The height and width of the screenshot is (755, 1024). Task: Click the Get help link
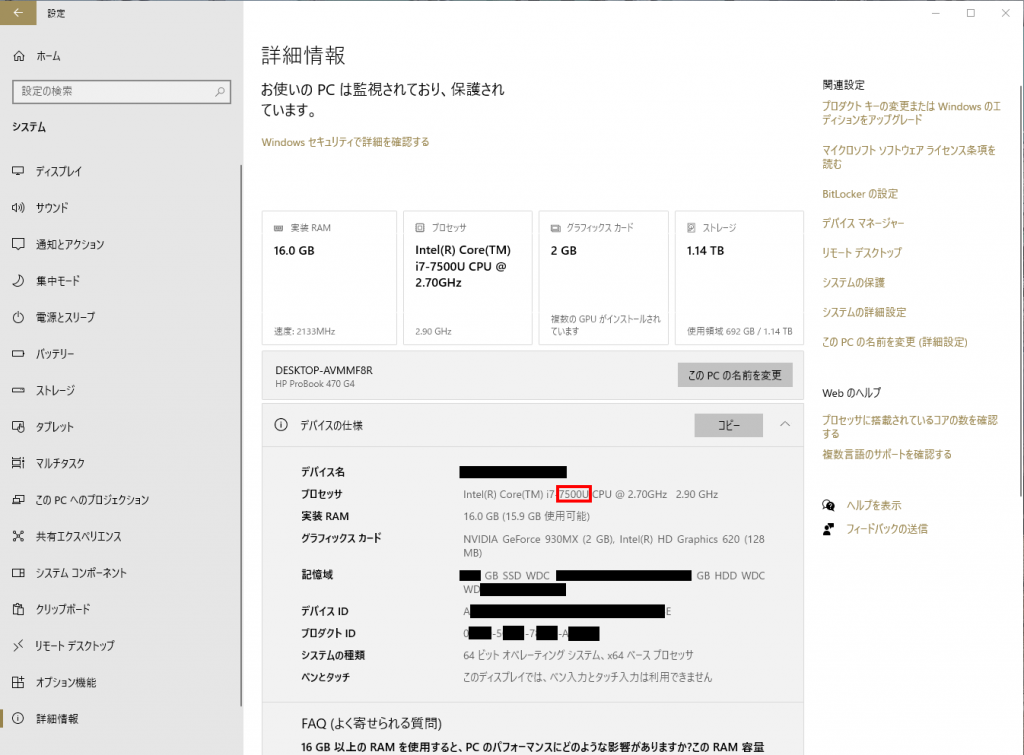coord(873,505)
